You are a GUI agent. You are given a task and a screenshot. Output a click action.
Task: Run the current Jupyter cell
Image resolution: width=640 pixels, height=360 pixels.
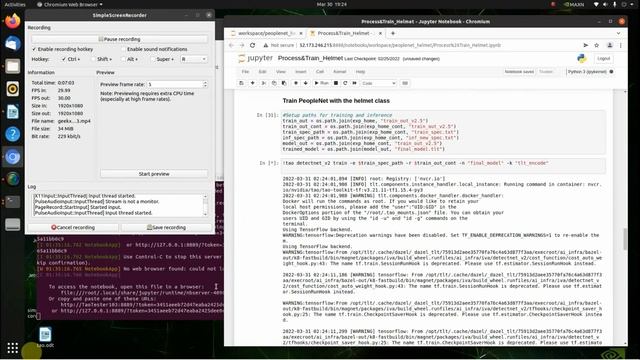321,83
